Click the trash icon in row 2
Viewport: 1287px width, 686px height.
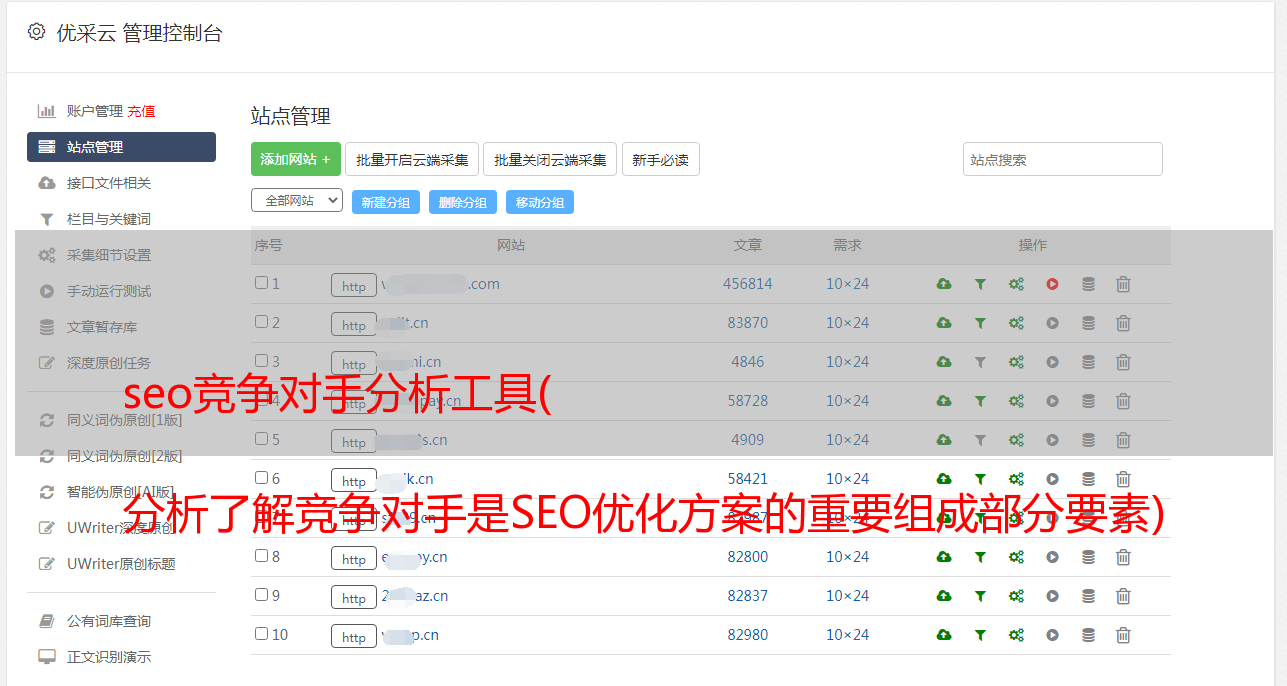1123,323
